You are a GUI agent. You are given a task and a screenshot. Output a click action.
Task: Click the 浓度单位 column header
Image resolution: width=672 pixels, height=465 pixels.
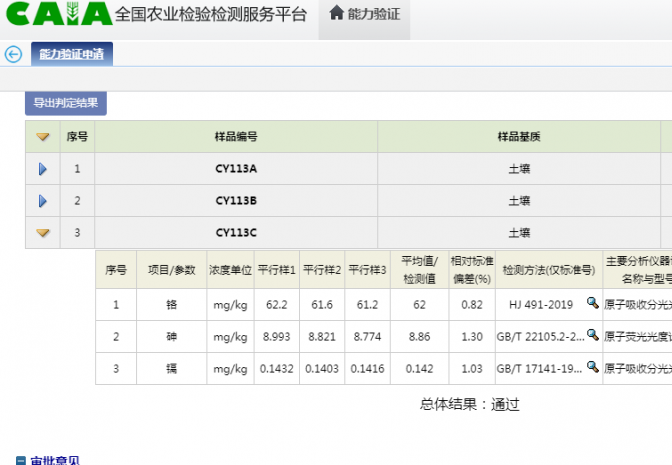pyautogui.click(x=230, y=270)
